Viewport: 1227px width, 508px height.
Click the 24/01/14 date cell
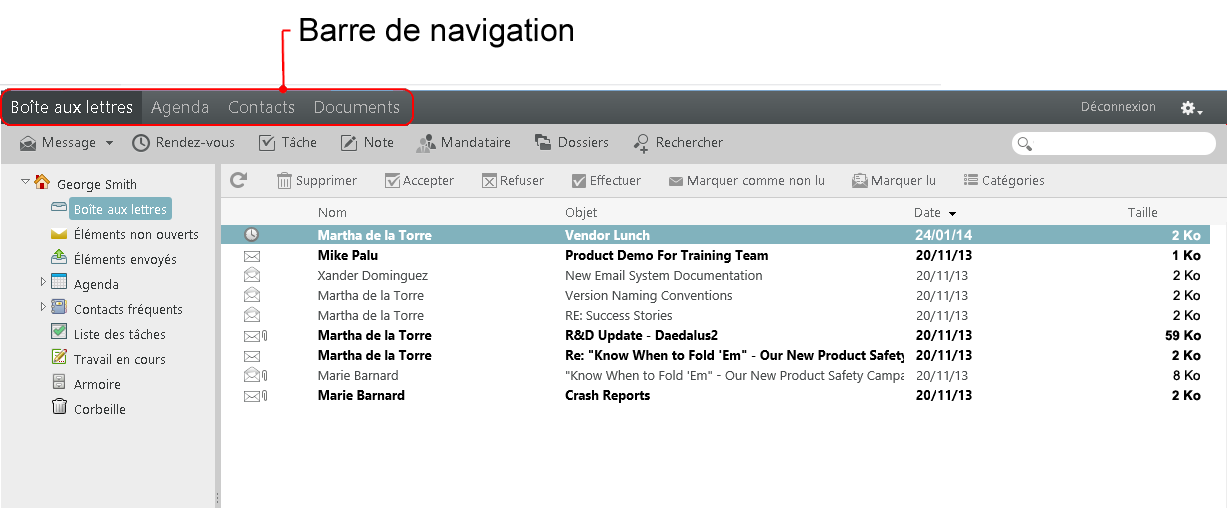pyautogui.click(x=943, y=235)
